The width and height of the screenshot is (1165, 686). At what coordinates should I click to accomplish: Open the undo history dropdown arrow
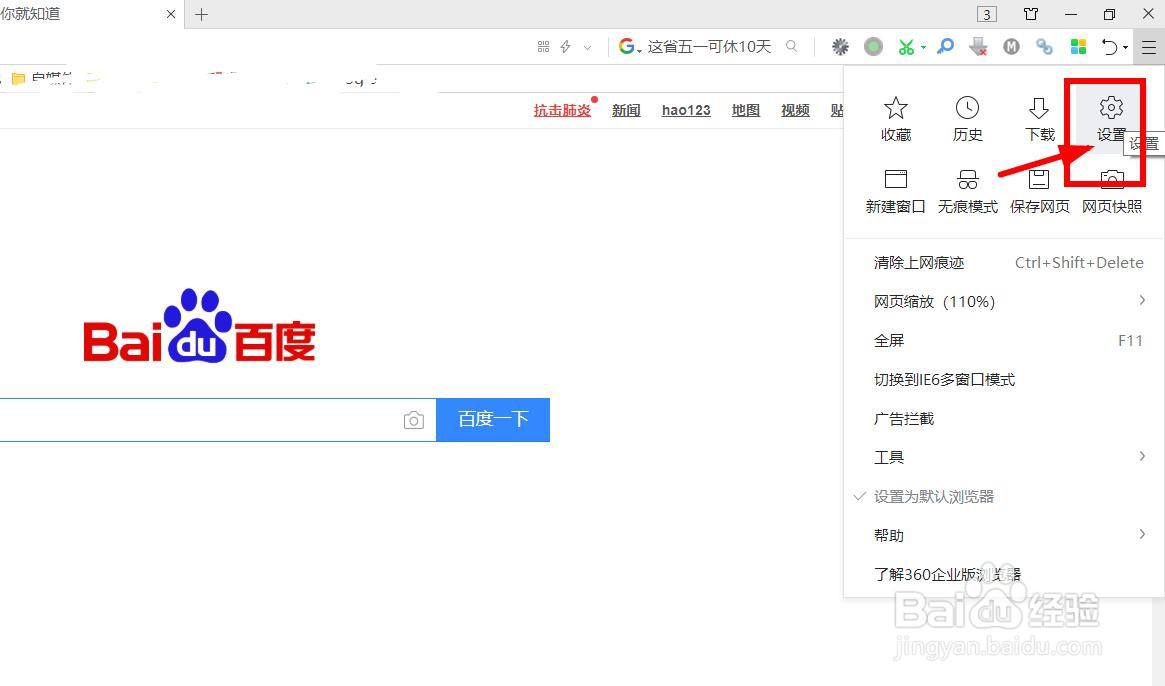pos(1126,48)
